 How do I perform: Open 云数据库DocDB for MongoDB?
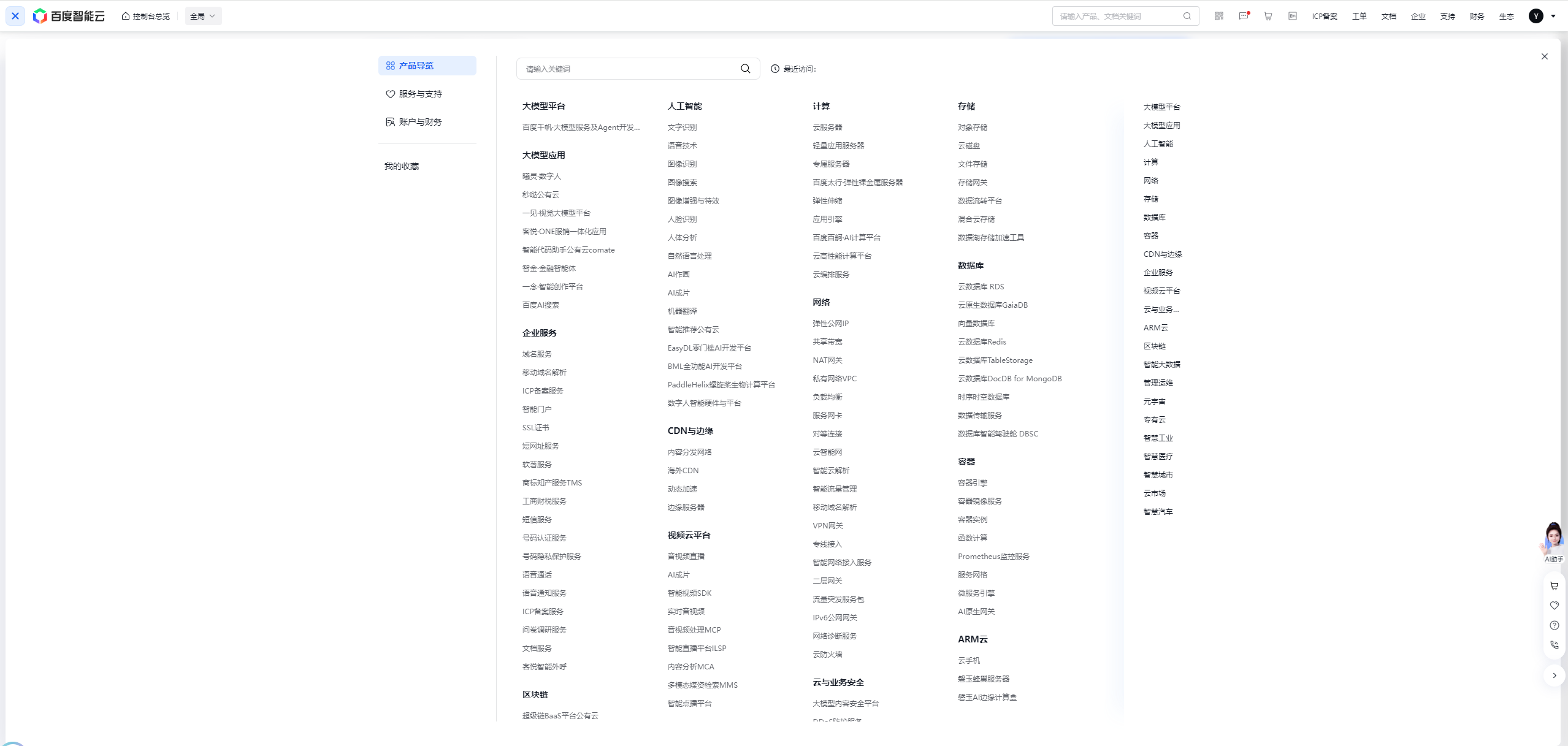1010,378
